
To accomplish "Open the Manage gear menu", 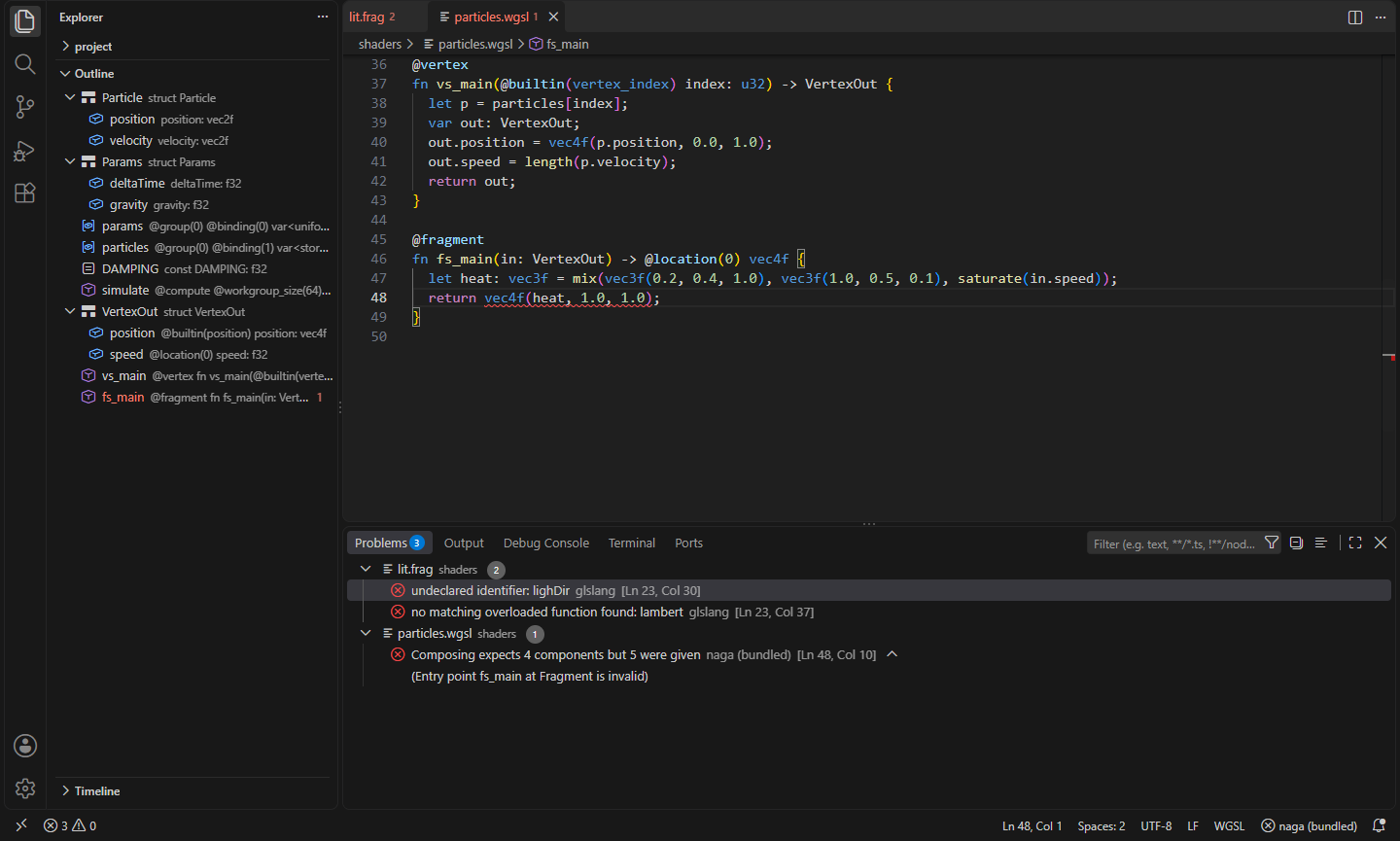I will click(x=25, y=788).
